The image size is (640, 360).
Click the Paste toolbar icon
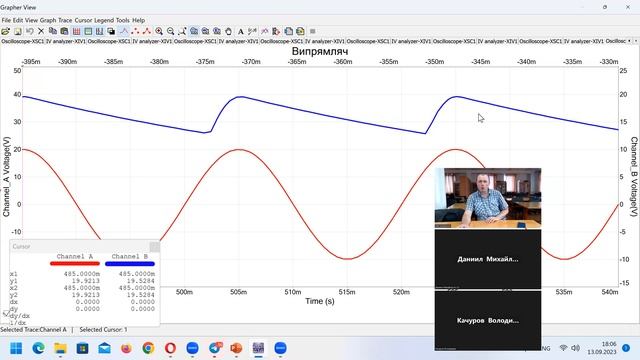tap(64, 31)
